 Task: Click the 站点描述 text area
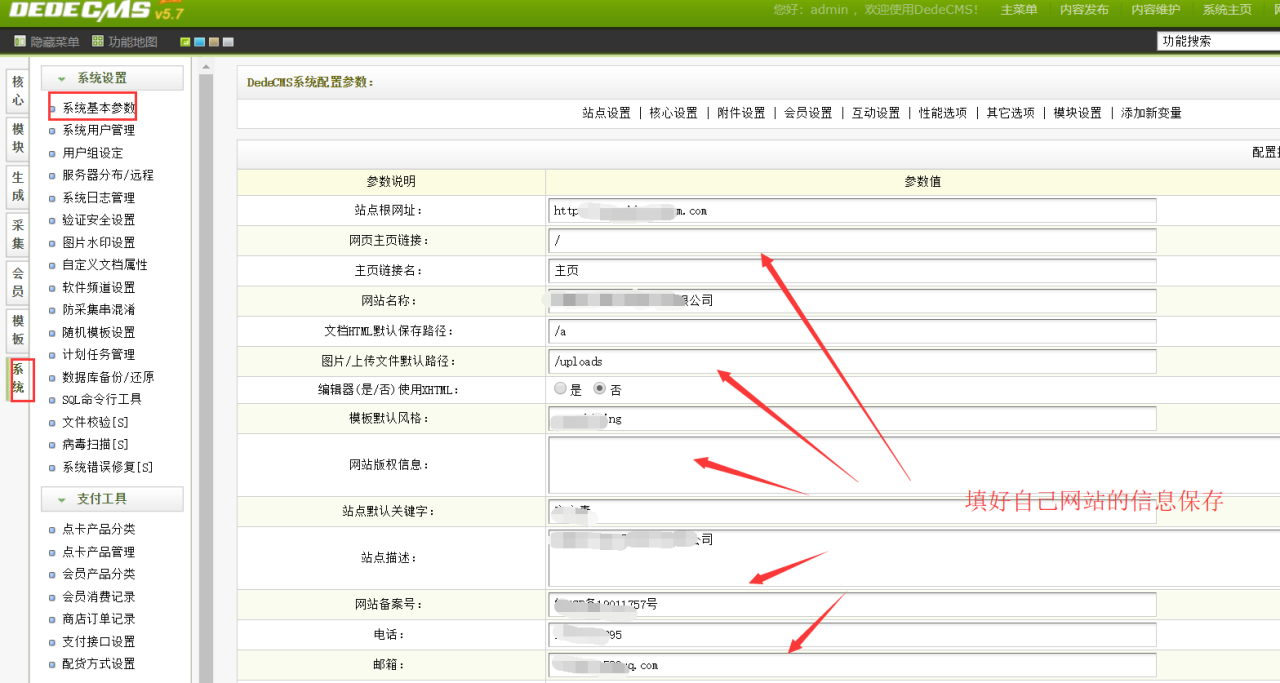point(914,557)
